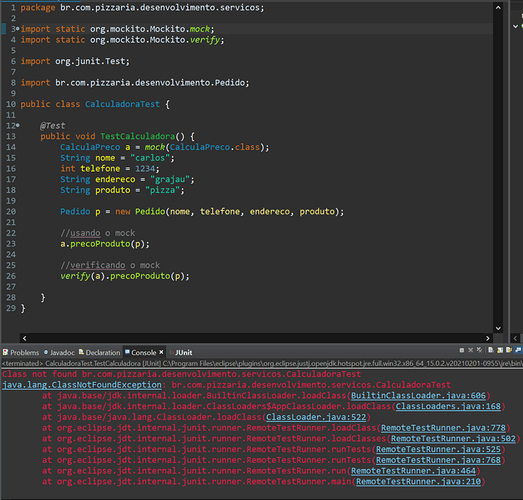
Task: Remove all terminated launches with the double X icon
Action: click(x=479, y=350)
